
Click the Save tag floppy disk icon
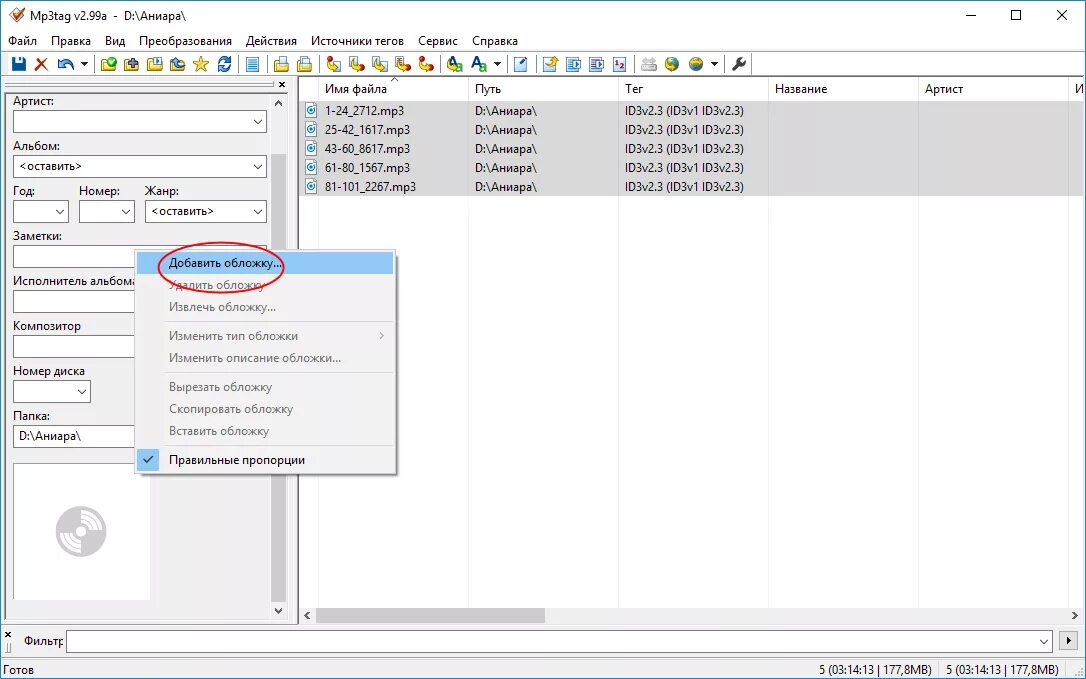pos(19,64)
